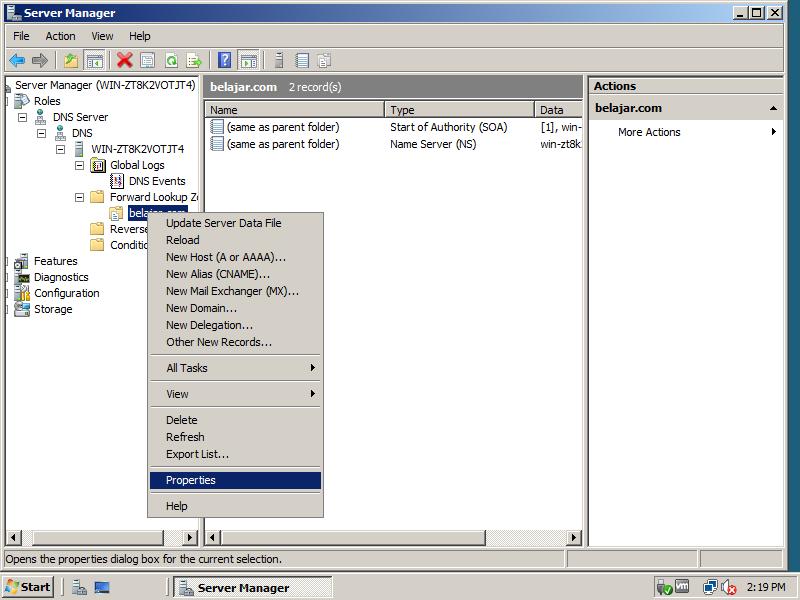Click the Export List toolbar icon

(194, 61)
